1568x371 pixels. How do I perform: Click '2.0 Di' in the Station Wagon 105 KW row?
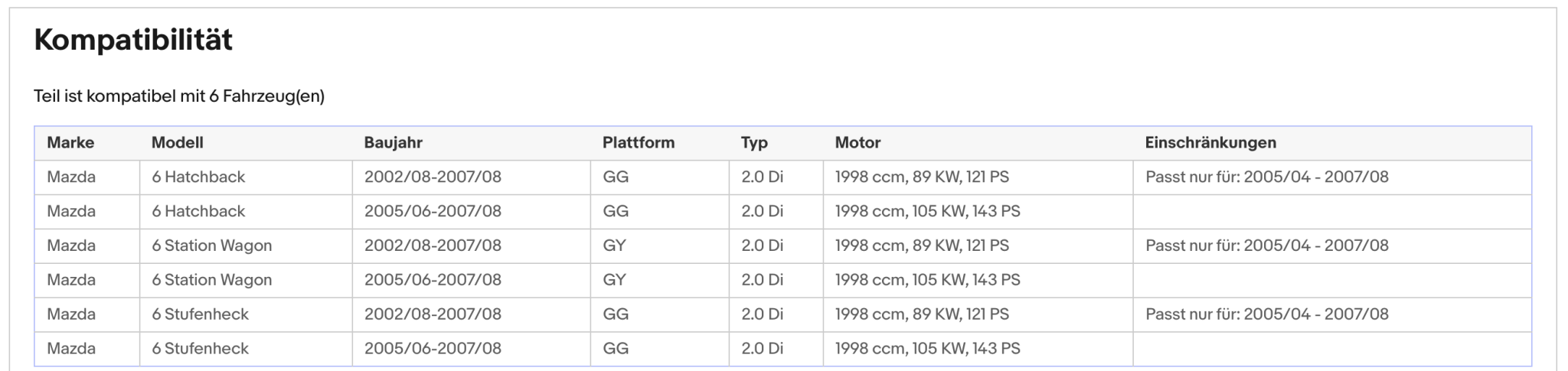762,280
